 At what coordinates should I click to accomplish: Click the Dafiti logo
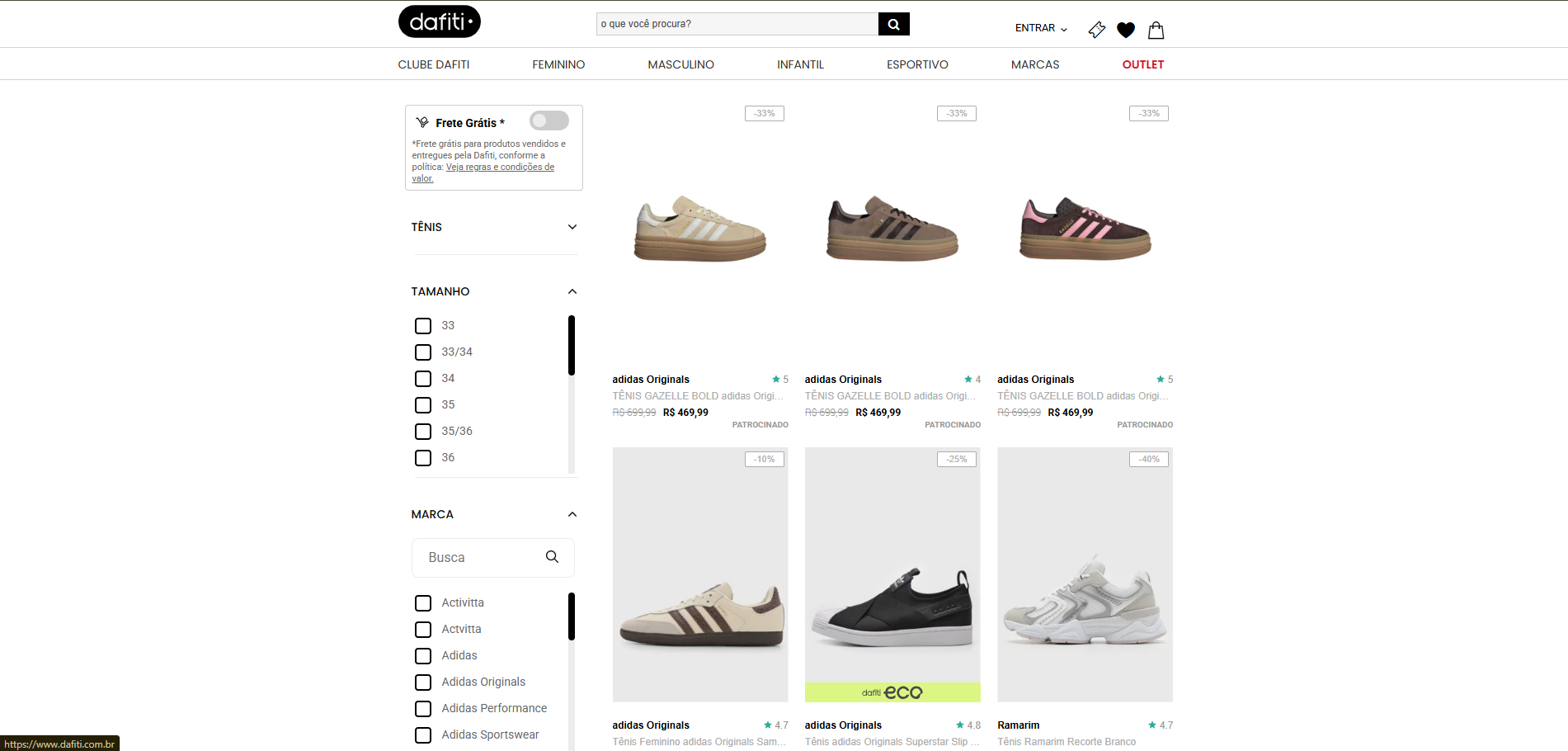[x=439, y=21]
